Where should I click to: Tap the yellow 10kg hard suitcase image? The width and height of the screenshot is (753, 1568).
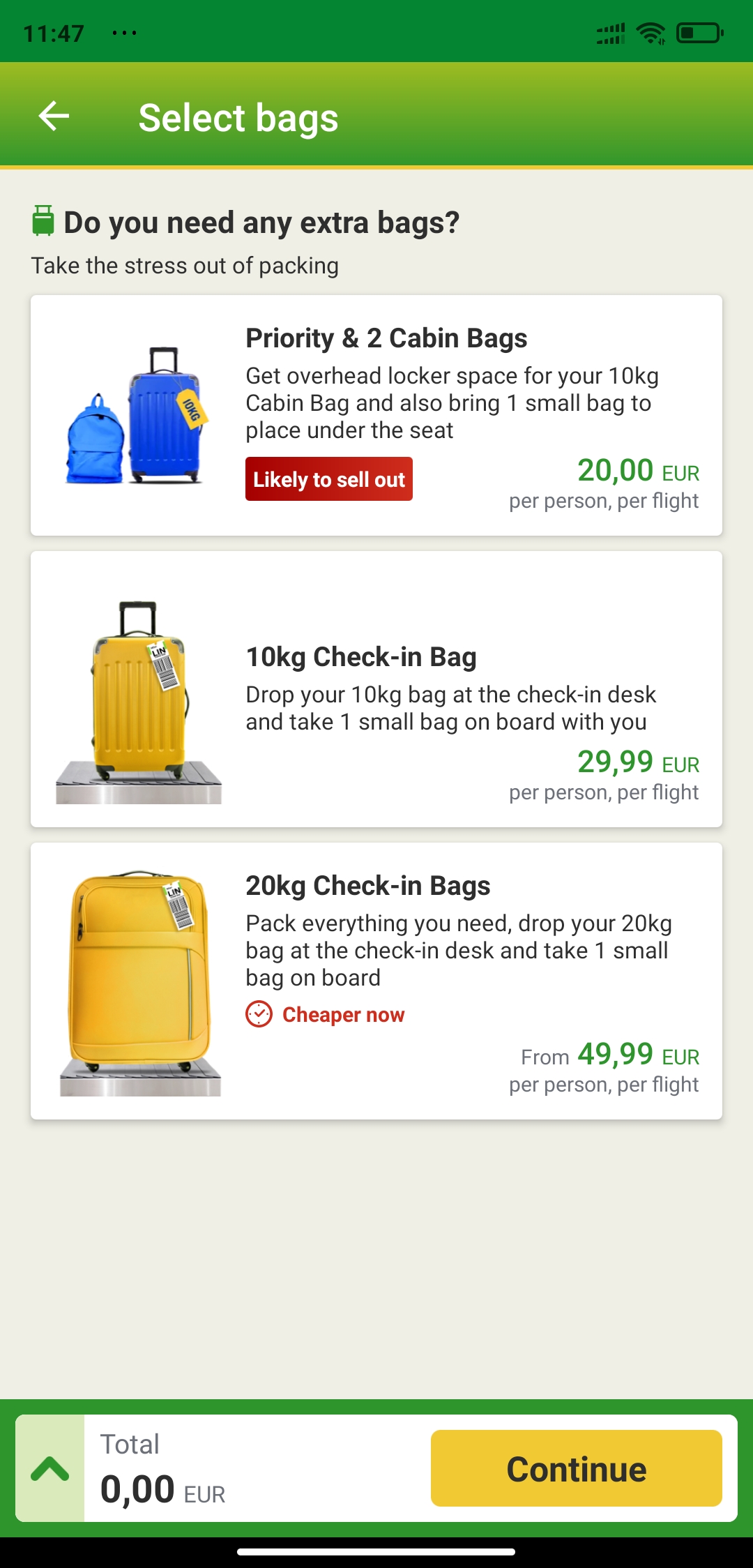(x=139, y=702)
